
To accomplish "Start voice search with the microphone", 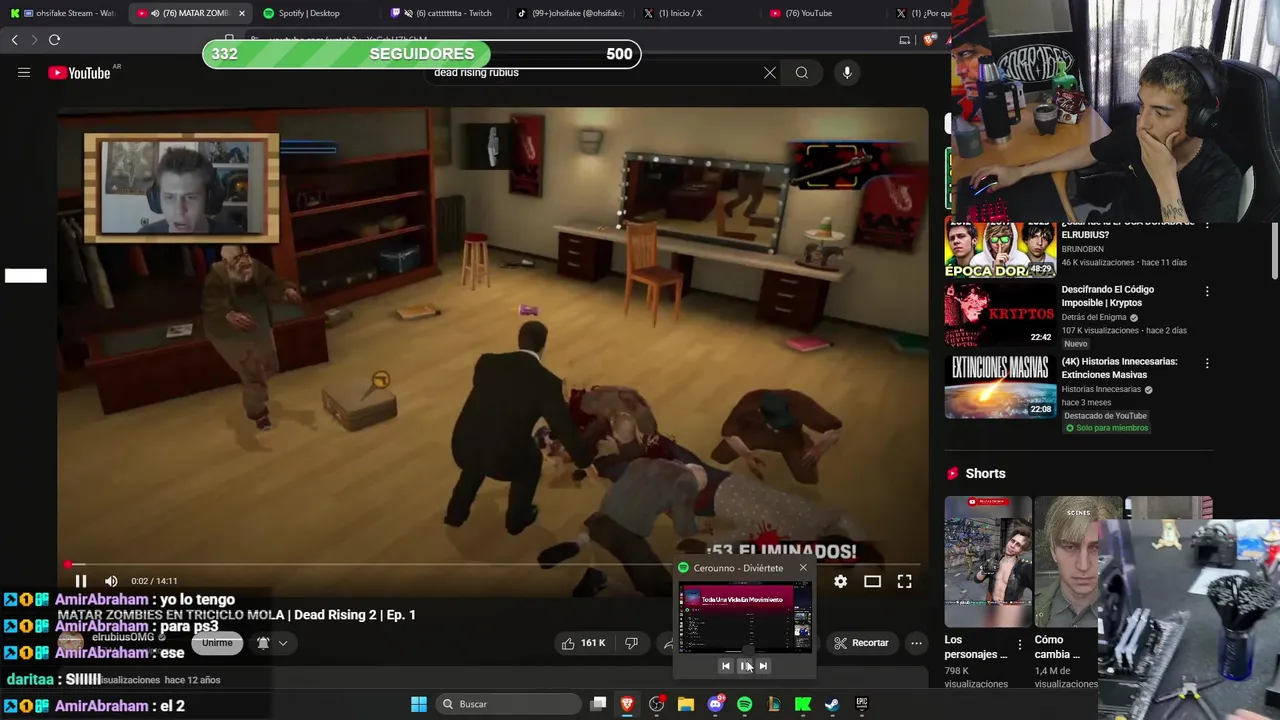I will (847, 73).
